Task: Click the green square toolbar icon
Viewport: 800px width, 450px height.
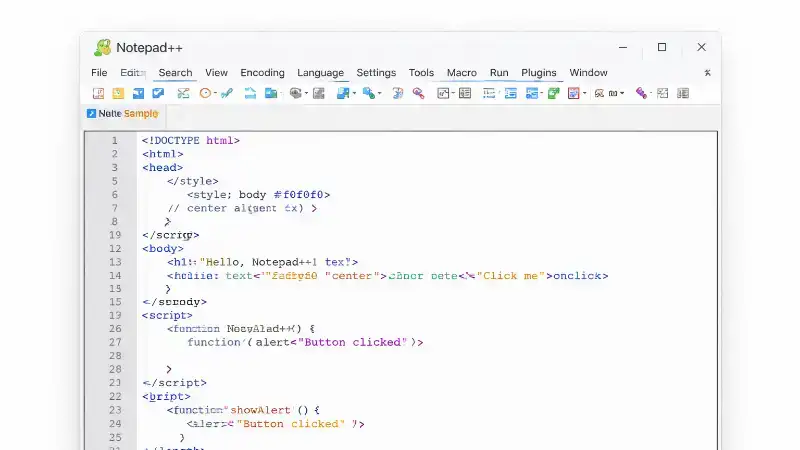Action: (x=554, y=93)
